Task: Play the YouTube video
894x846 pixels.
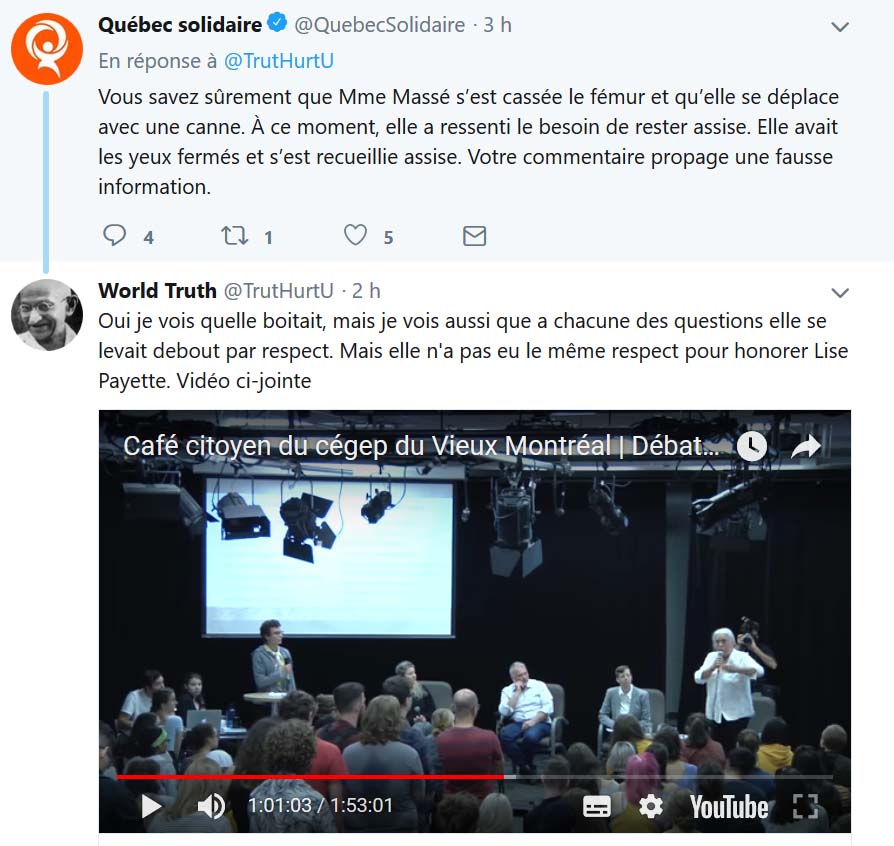Action: point(151,806)
